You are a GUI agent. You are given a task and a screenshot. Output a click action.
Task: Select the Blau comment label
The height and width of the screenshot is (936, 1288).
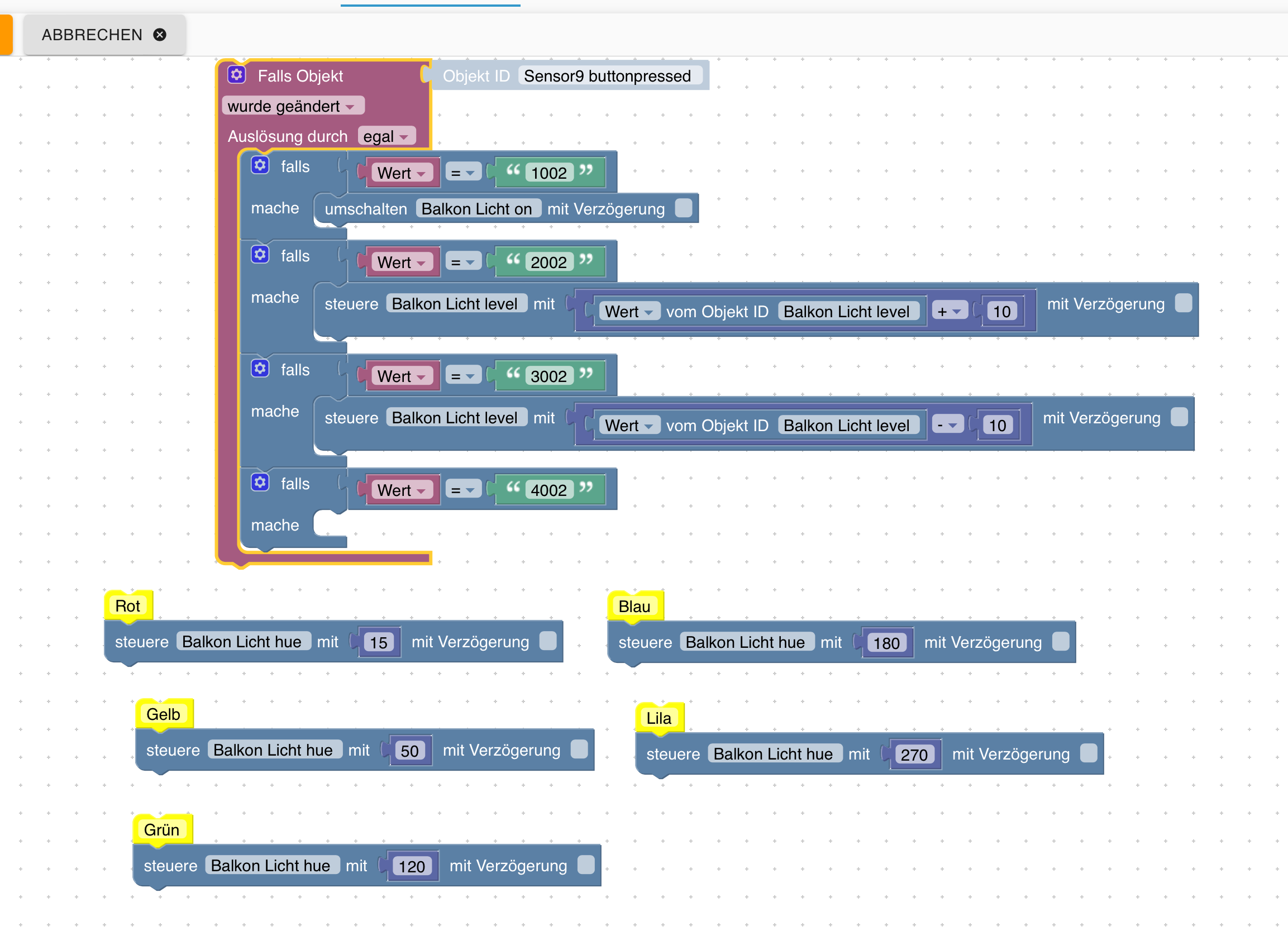tap(635, 607)
